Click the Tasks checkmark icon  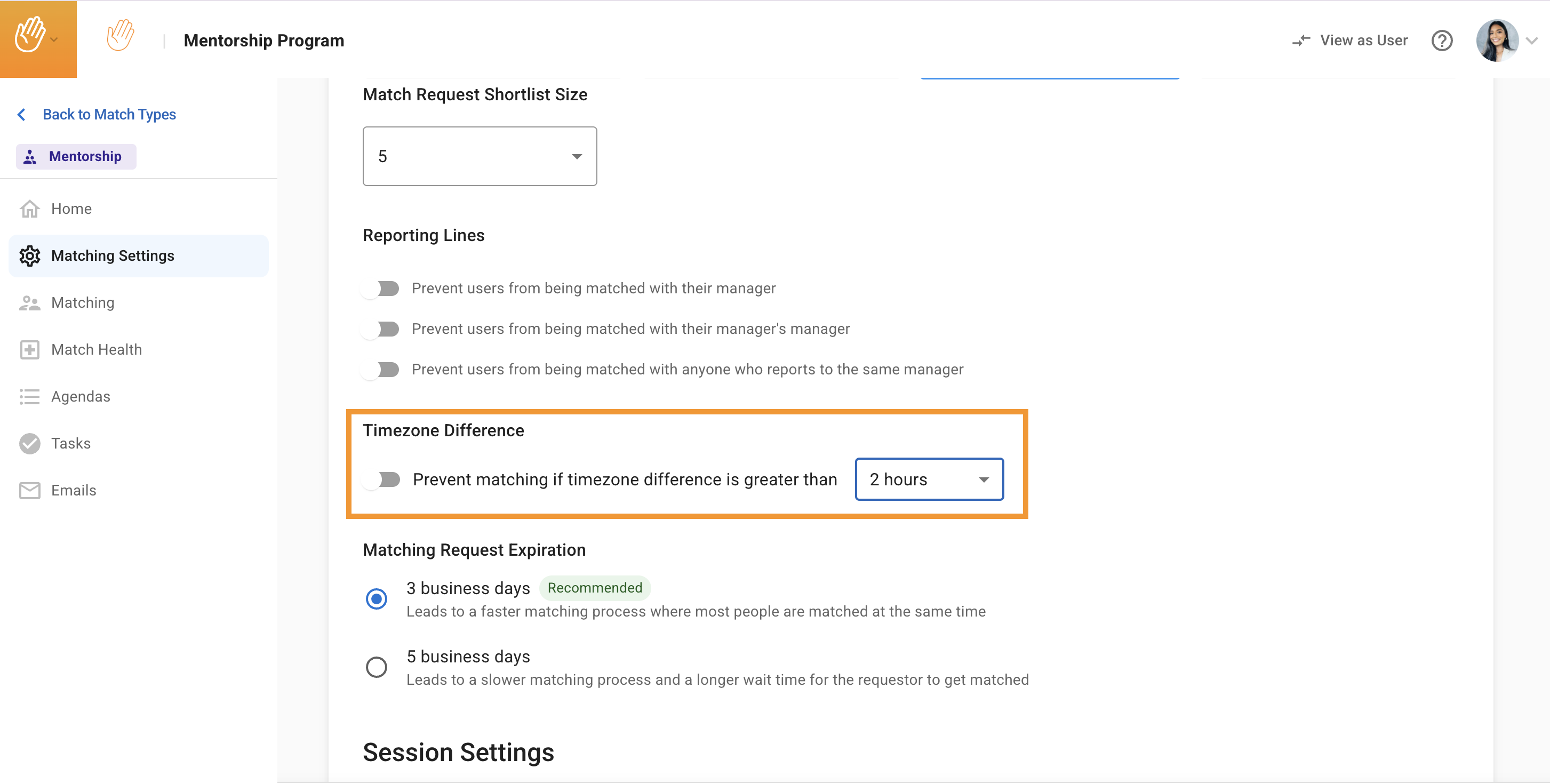[29, 443]
